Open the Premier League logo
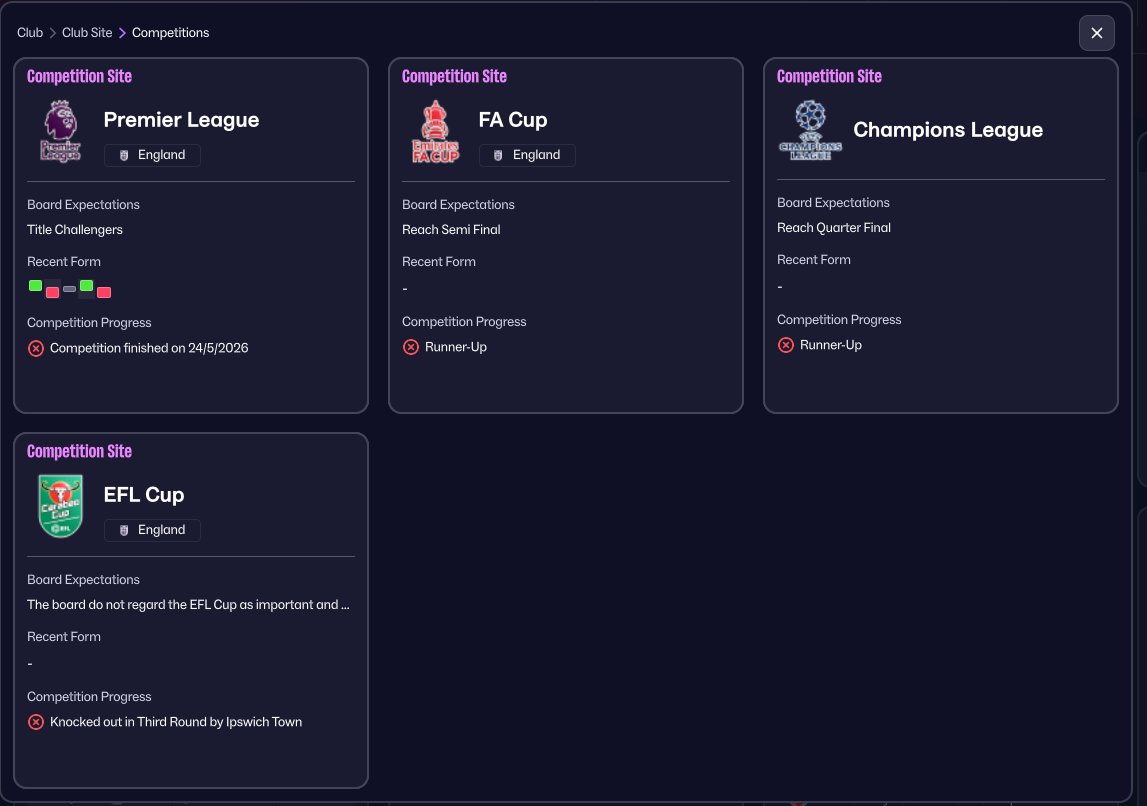This screenshot has width=1147, height=806. coord(61,132)
